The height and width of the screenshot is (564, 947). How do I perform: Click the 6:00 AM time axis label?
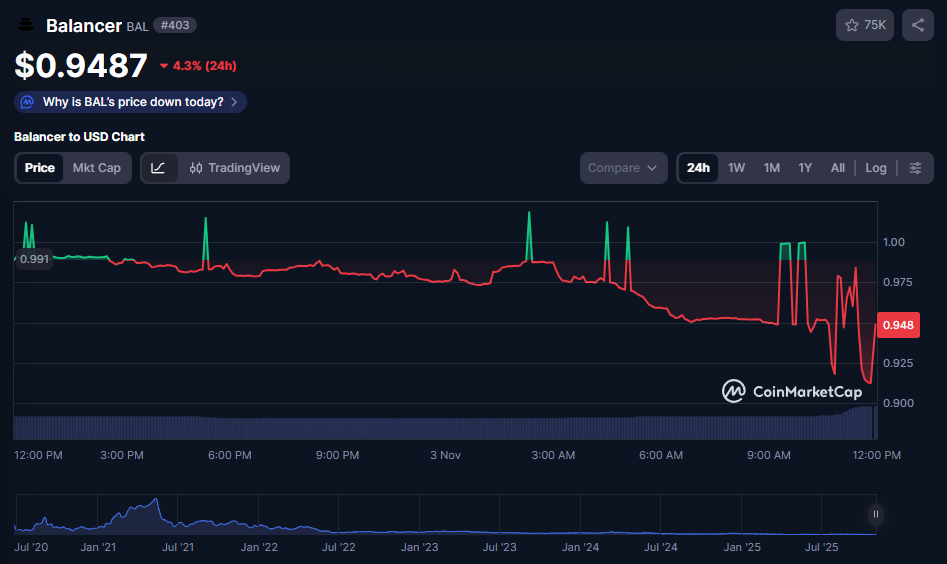tap(661, 455)
